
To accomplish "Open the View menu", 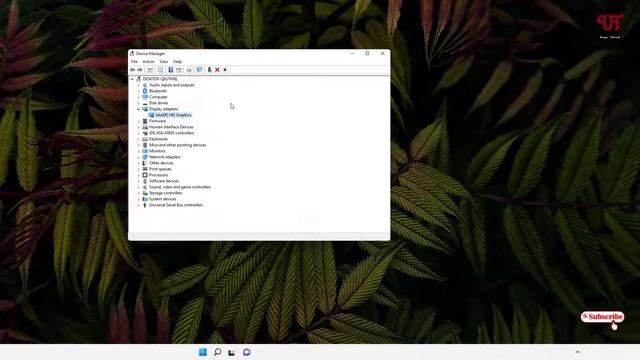I will [x=163, y=62].
